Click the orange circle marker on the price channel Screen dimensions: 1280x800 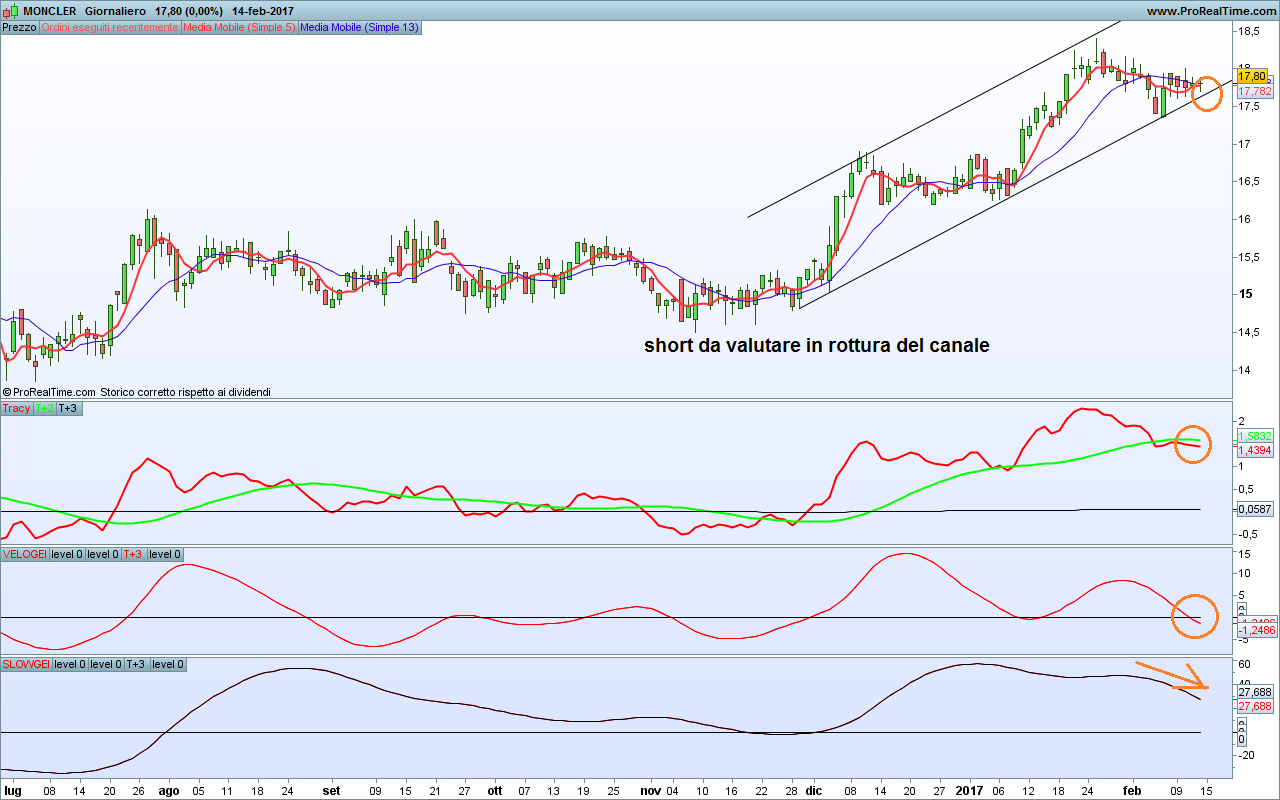click(1206, 93)
